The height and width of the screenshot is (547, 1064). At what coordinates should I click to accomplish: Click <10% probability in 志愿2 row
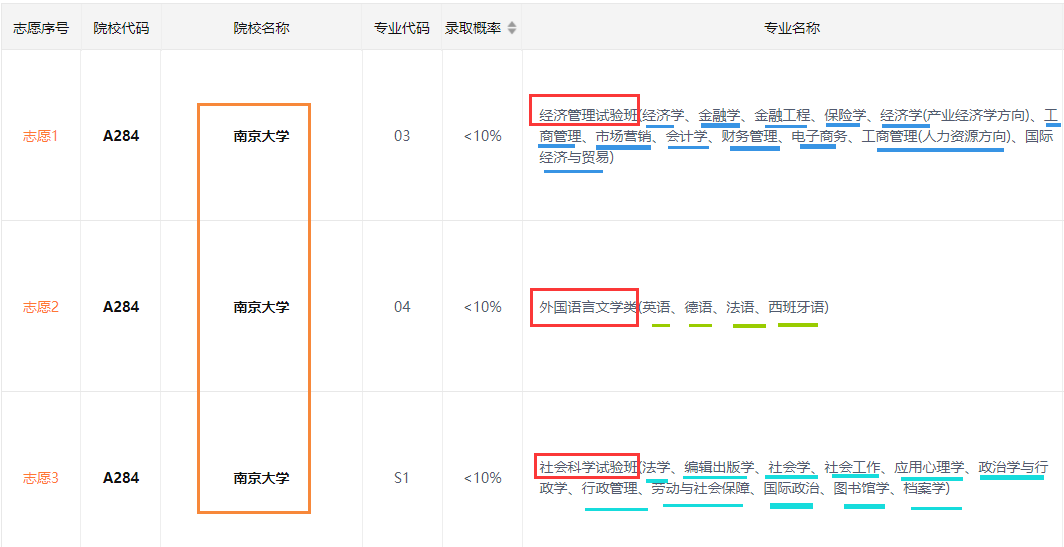click(482, 307)
